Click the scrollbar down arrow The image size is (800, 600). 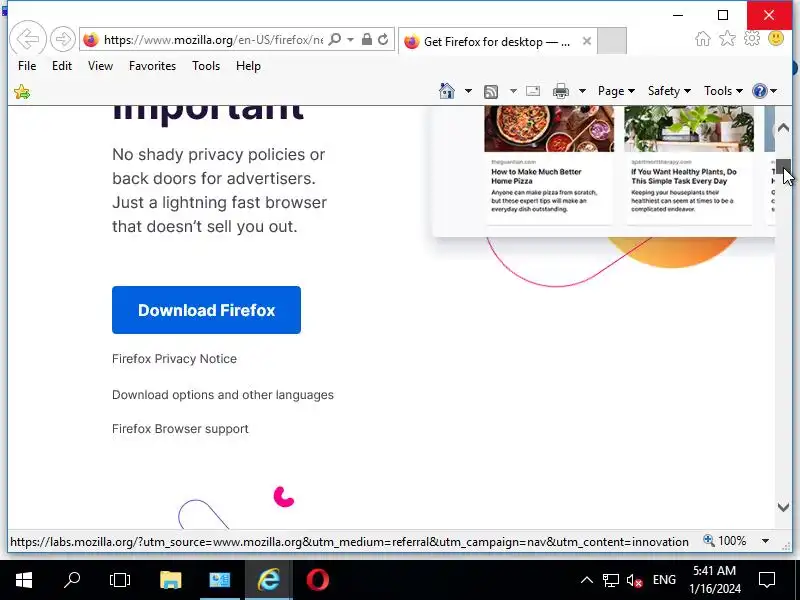pos(783,507)
